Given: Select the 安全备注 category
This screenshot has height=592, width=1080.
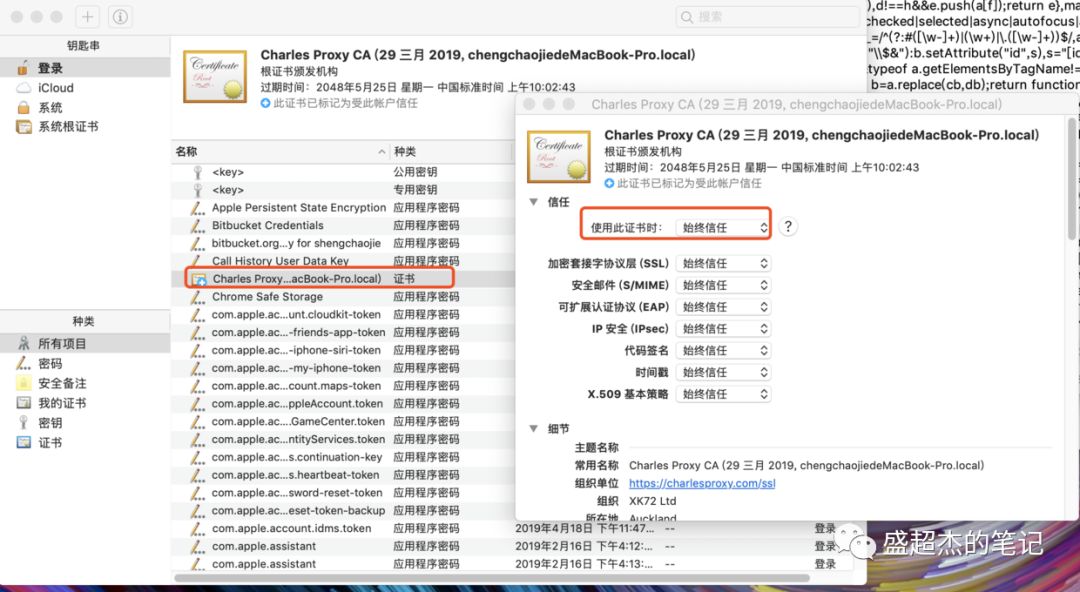Looking at the screenshot, I should pyautogui.click(x=85, y=383).
